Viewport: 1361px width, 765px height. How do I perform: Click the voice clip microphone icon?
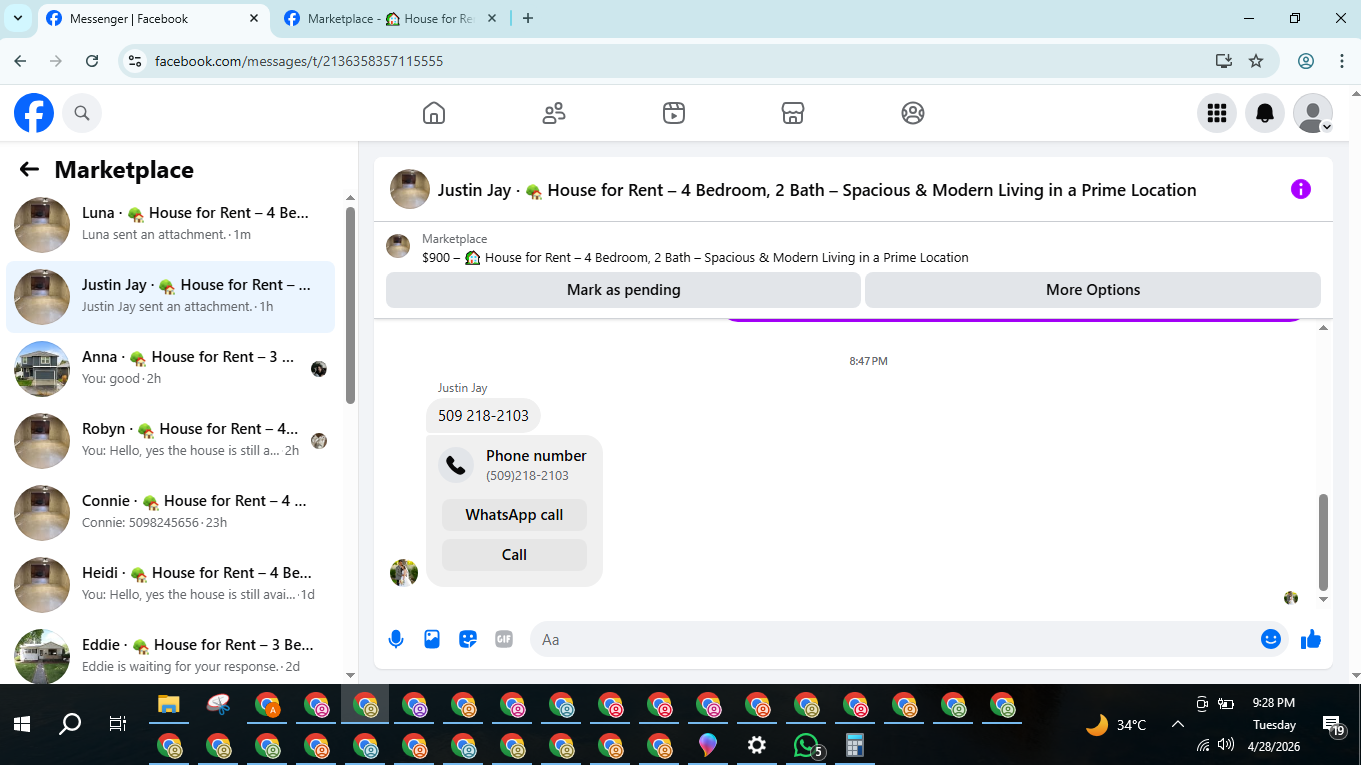(396, 639)
